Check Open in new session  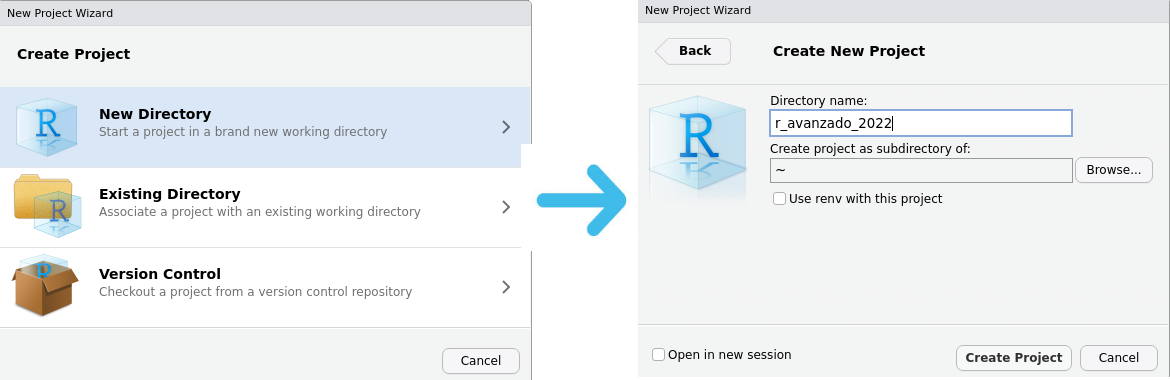pos(658,355)
